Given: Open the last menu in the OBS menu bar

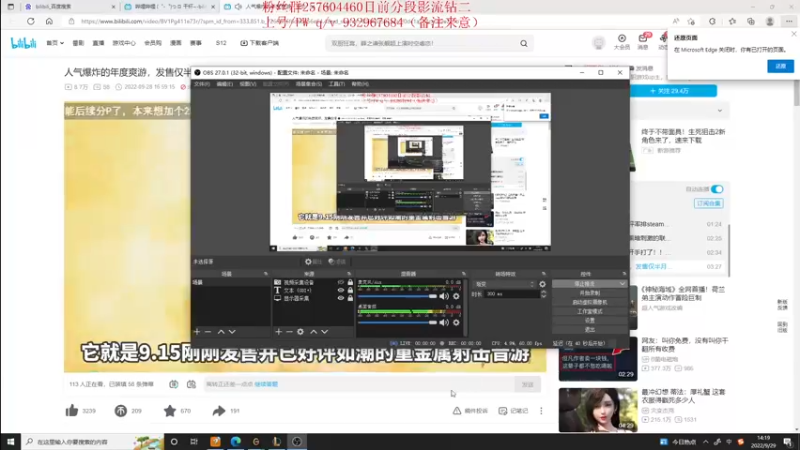Looking at the screenshot, I should click(360, 84).
